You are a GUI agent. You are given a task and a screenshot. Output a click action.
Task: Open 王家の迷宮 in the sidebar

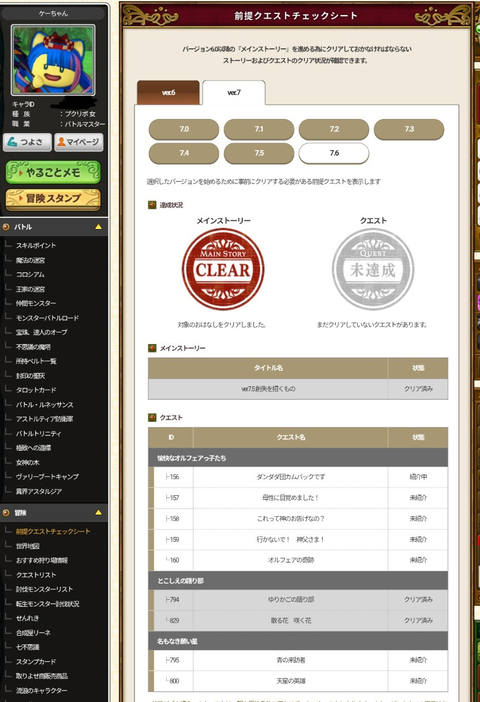[30, 289]
